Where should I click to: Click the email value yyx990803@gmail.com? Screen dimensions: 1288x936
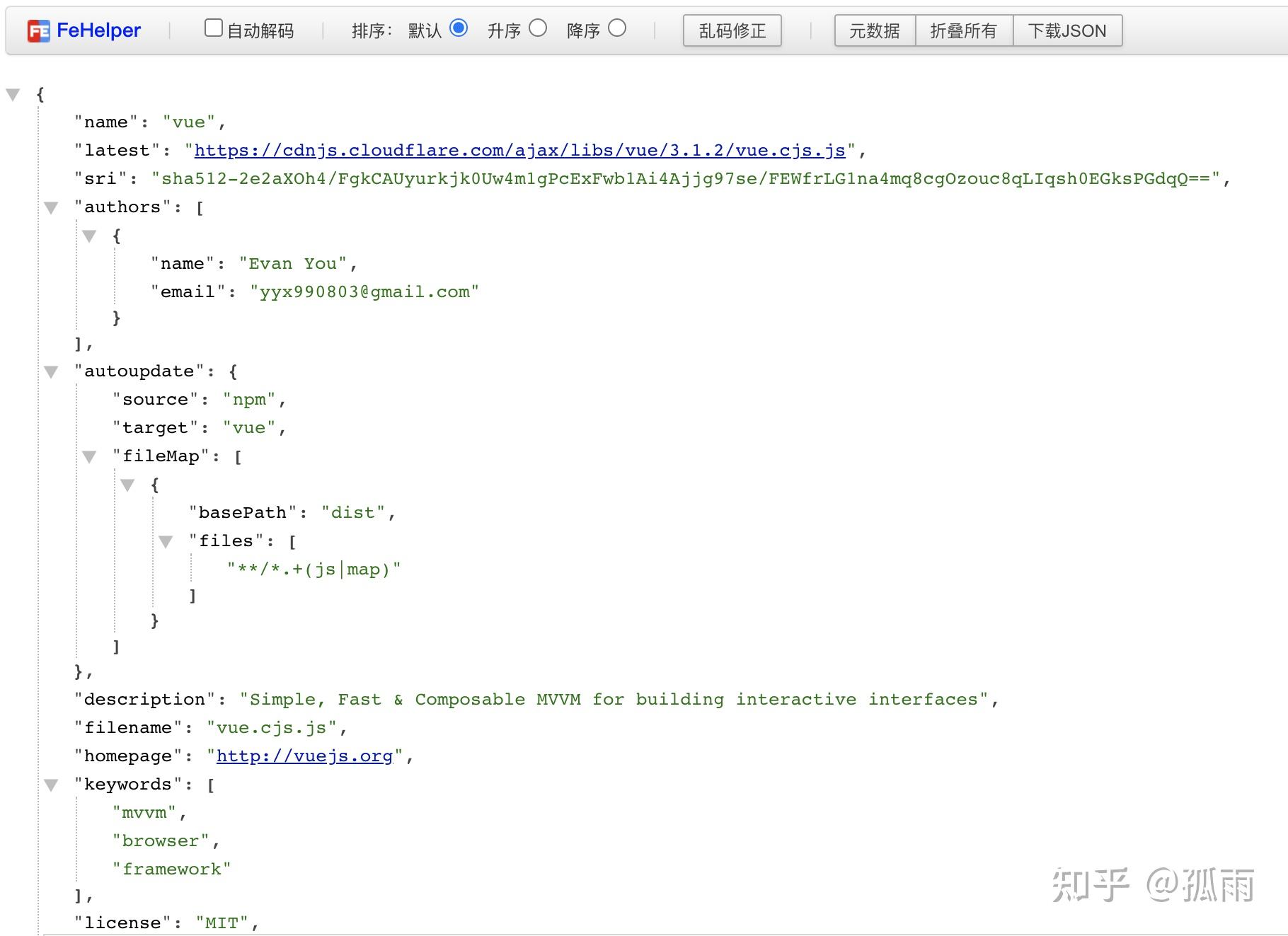click(x=364, y=291)
